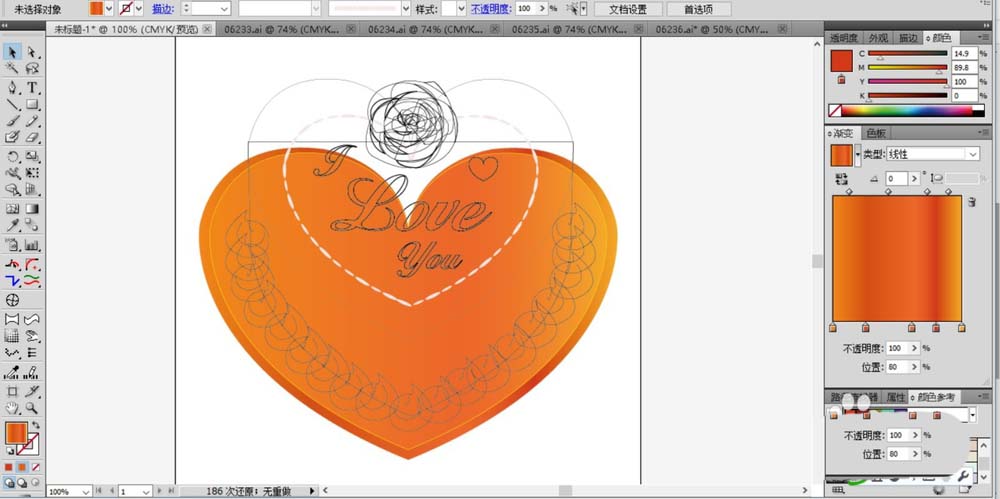Select the Type (T) tool
Screen dimensions: 1000x499
[x=32, y=87]
